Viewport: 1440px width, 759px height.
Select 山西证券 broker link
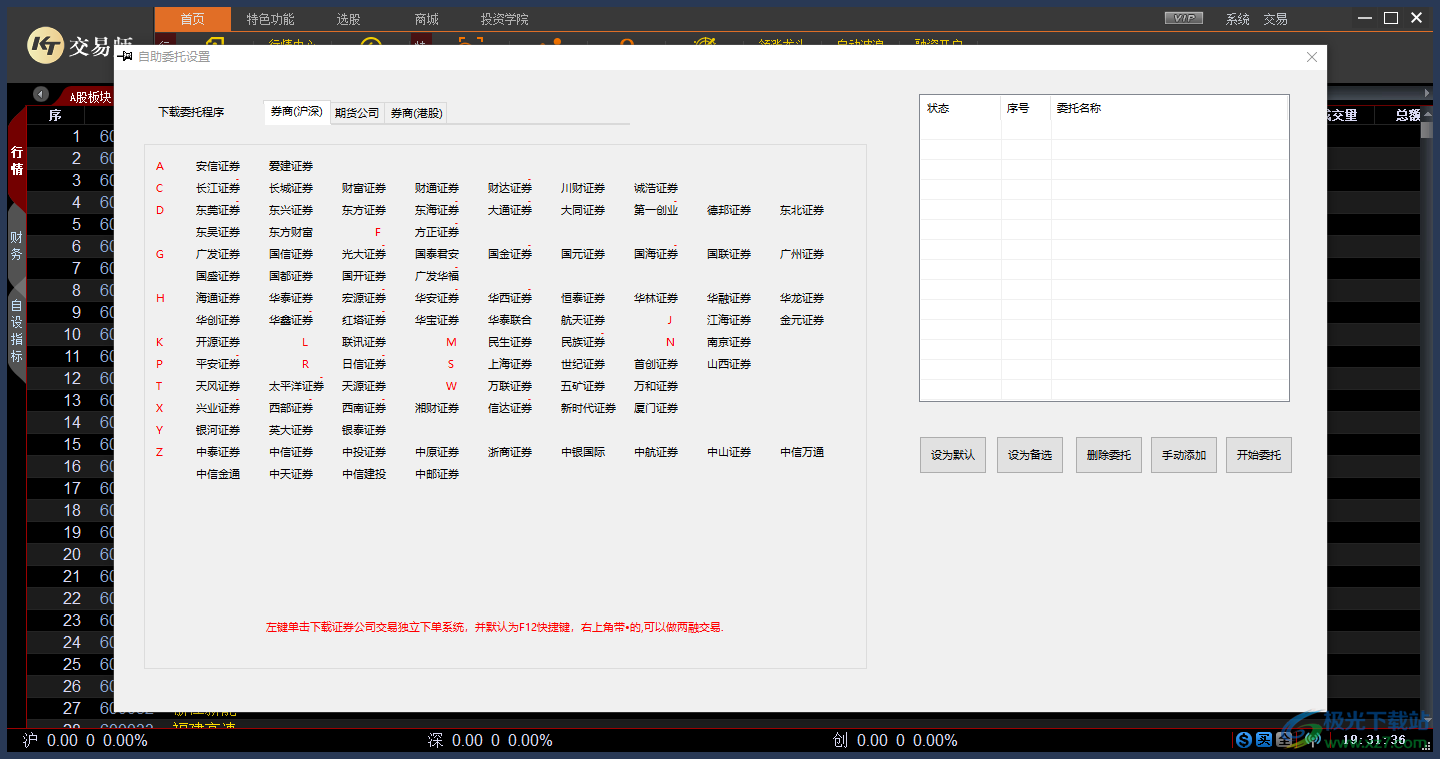point(729,364)
